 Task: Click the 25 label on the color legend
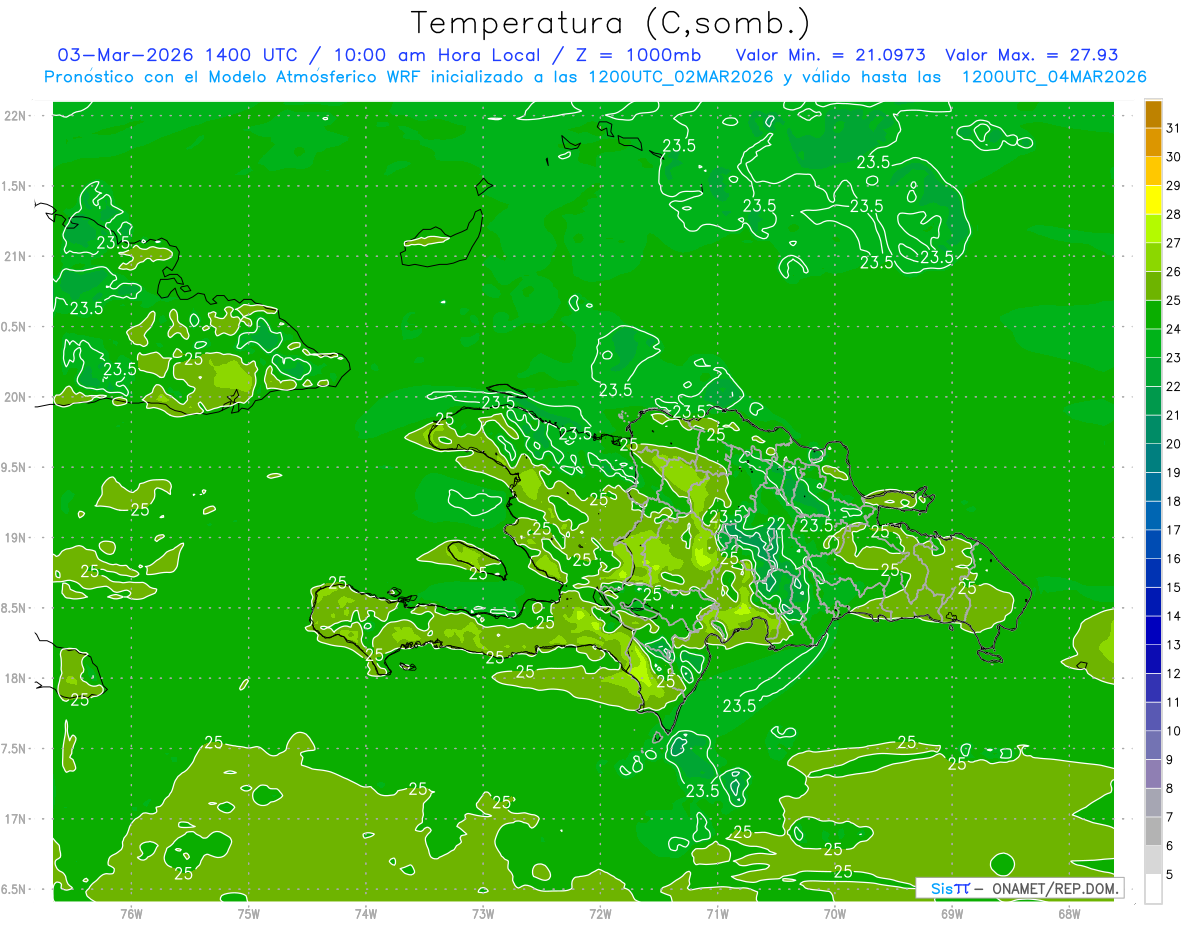[x=1174, y=300]
